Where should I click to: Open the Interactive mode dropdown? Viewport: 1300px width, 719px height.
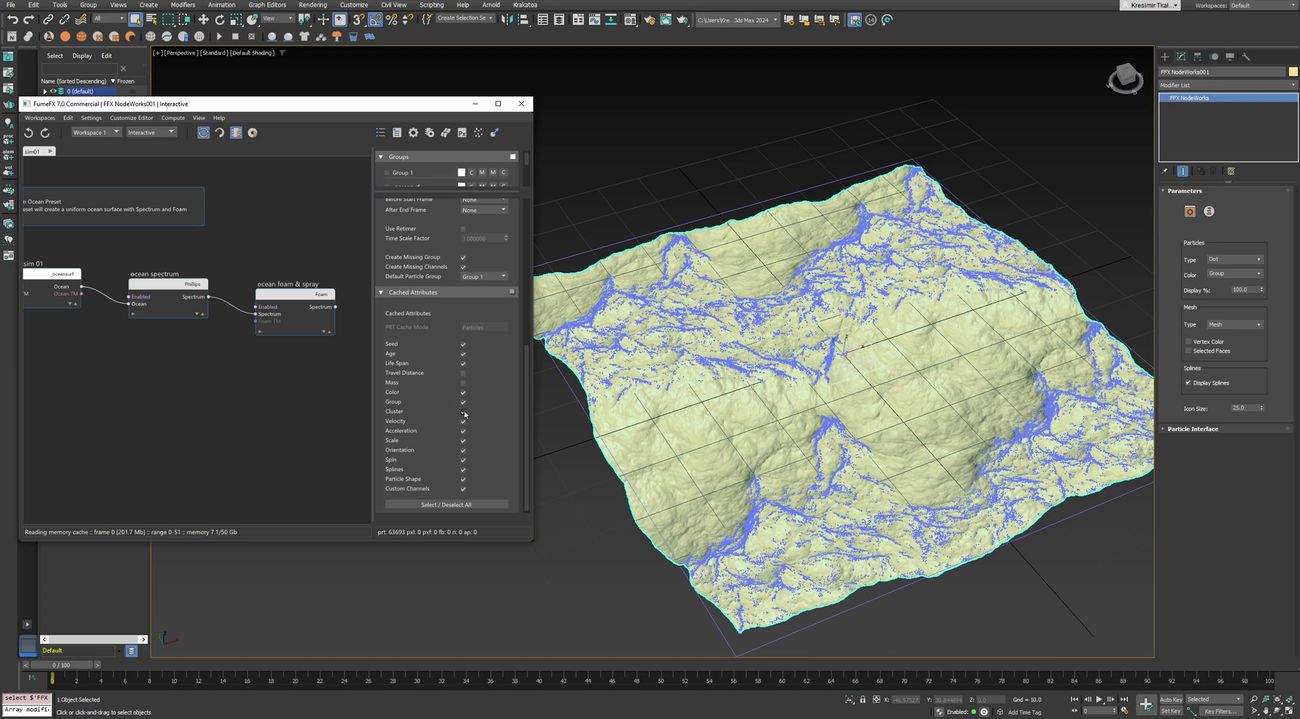click(x=151, y=132)
